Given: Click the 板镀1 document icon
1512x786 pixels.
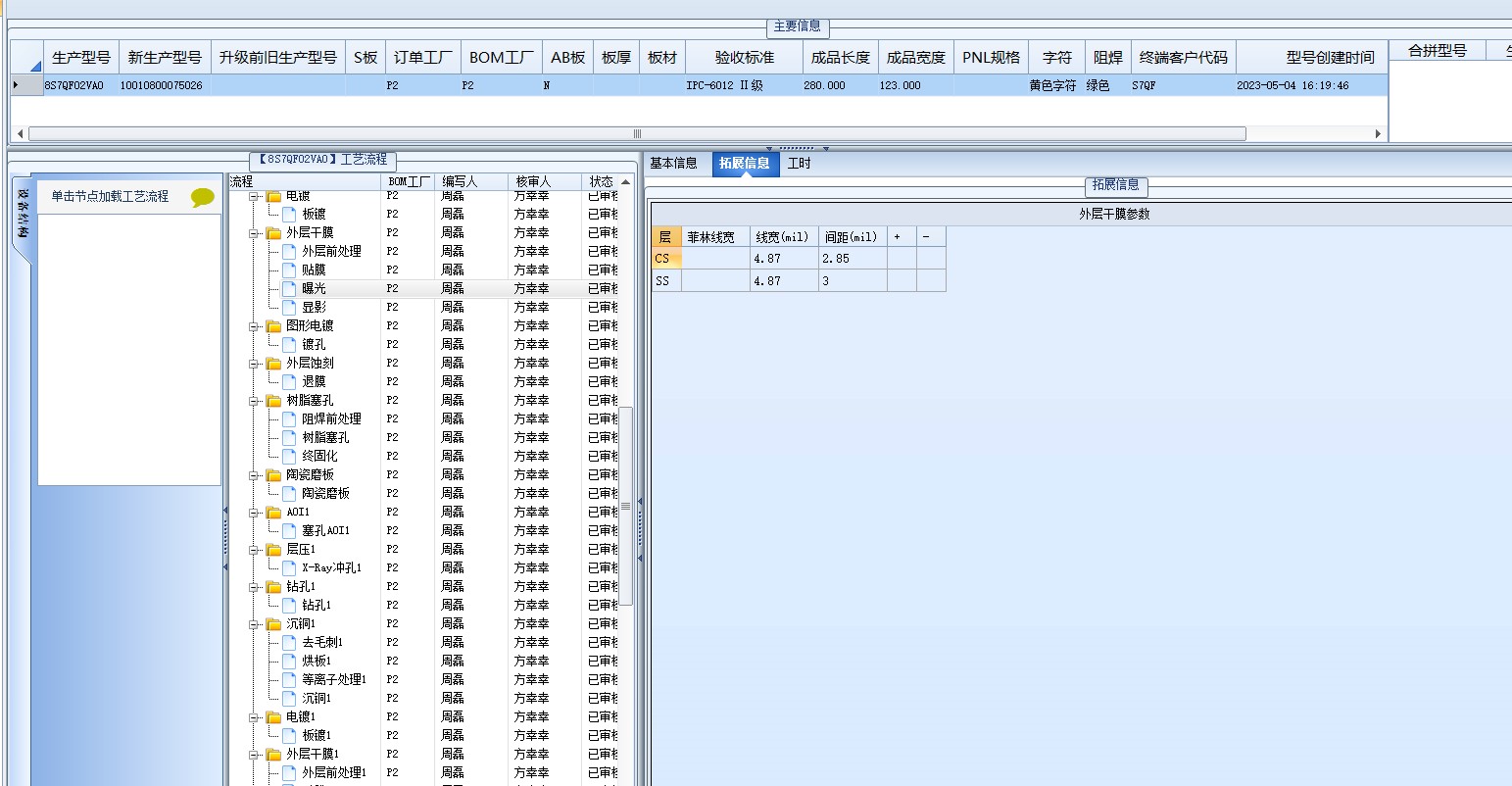Looking at the screenshot, I should [289, 735].
